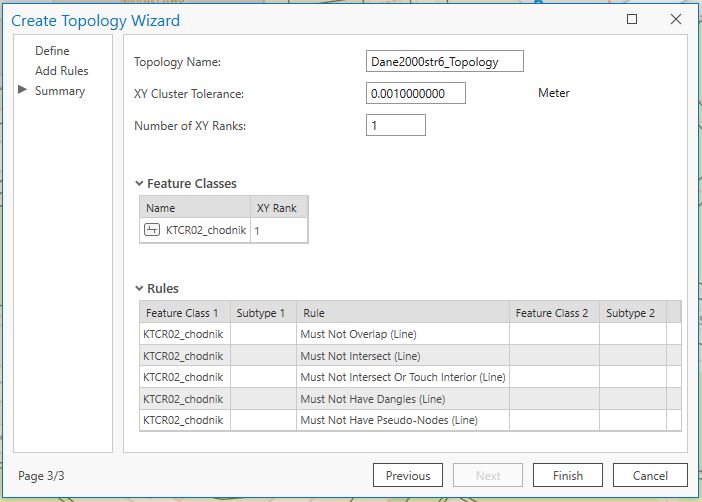Collapse the Feature Classes section
The width and height of the screenshot is (702, 502).
(x=139, y=184)
